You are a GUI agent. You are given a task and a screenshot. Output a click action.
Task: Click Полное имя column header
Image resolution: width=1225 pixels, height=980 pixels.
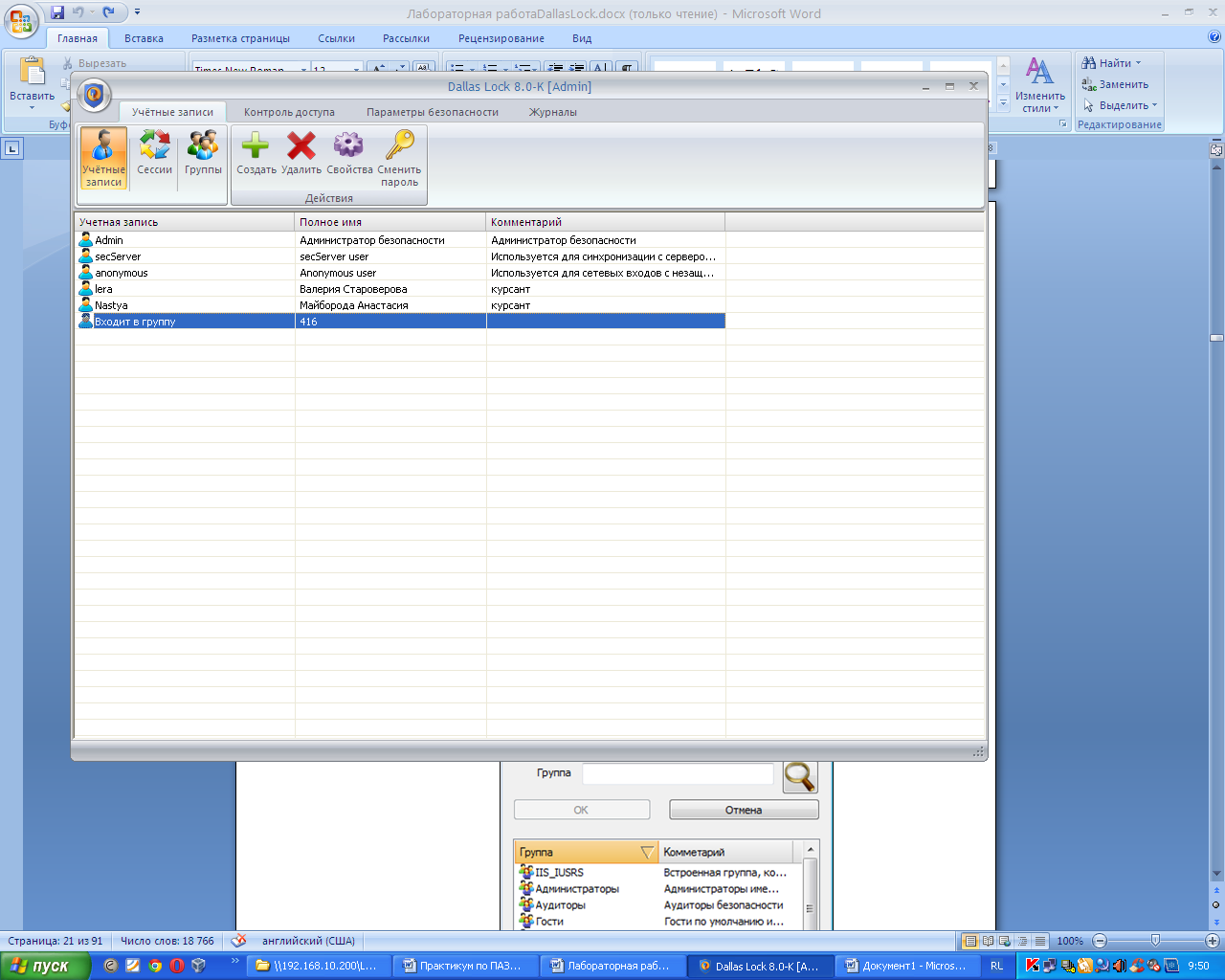(390, 222)
